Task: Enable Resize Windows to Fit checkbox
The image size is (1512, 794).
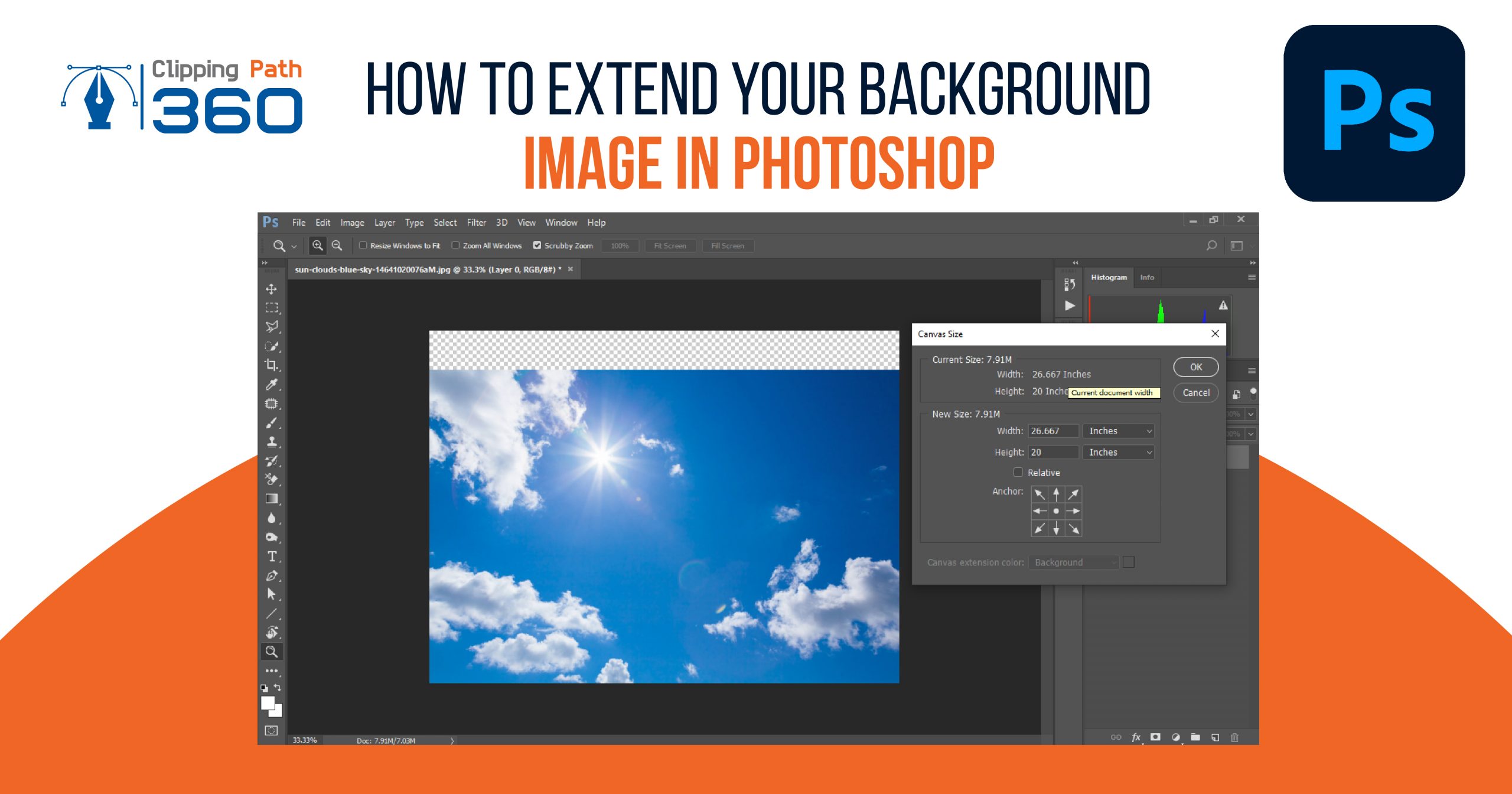Action: pyautogui.click(x=363, y=245)
